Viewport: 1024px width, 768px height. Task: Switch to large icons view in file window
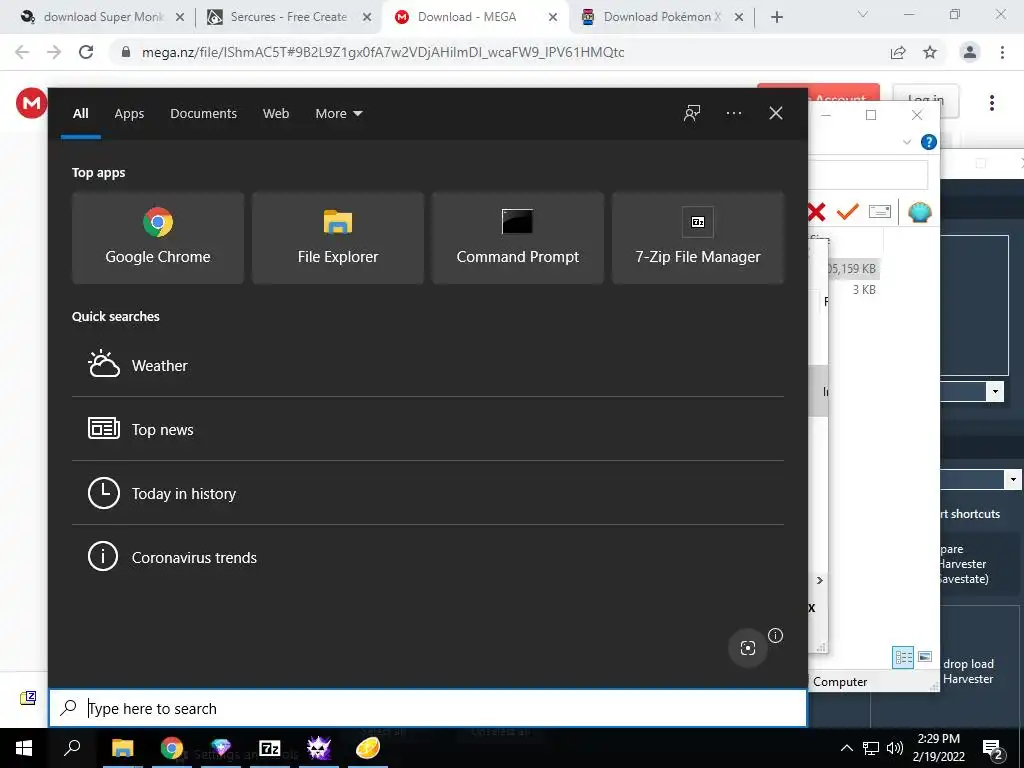[x=925, y=656]
